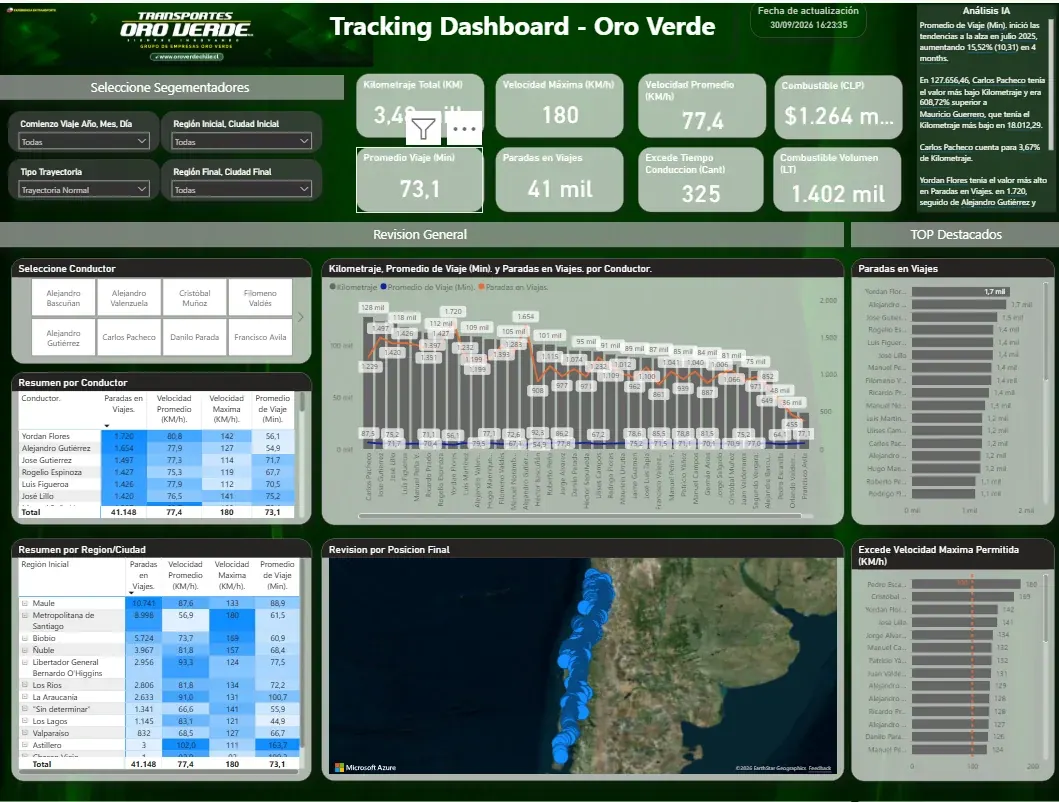The image size is (1059, 802).
Task: Click the Combustible (CLP) card
Action: (x=838, y=106)
